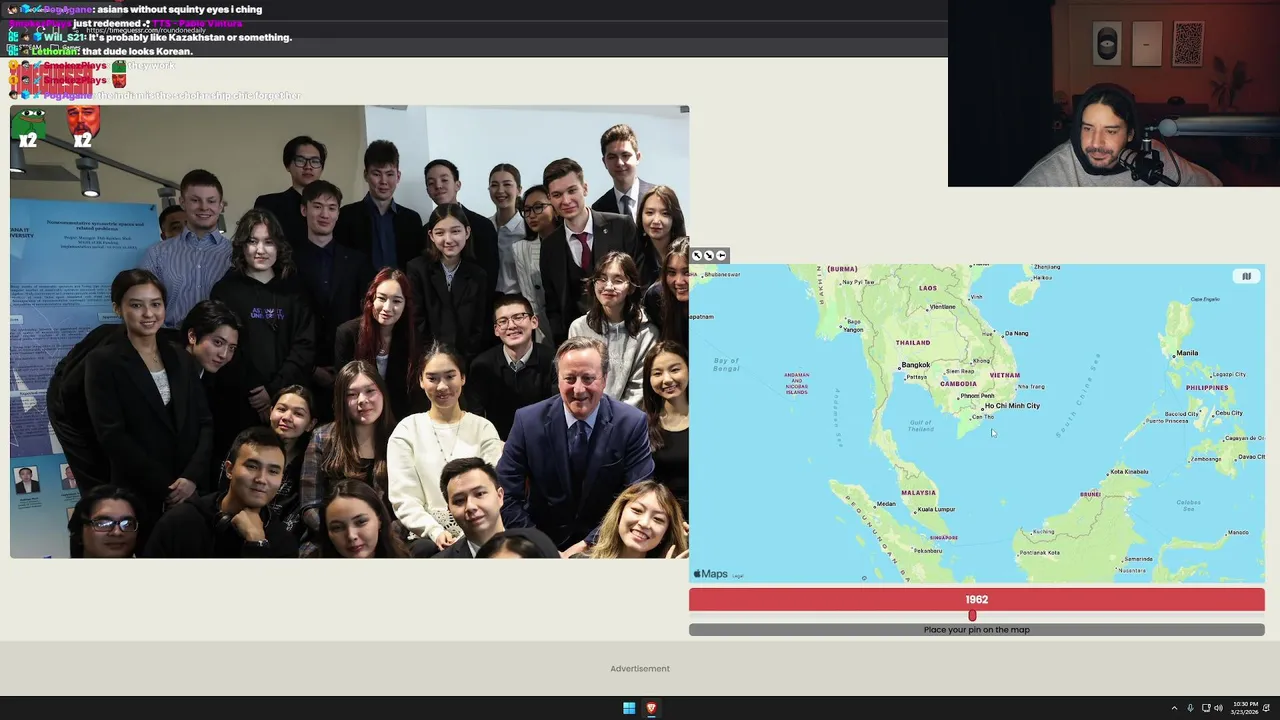This screenshot has height=720, width=1280.
Task: Open the Windows Start menu
Action: coord(629,708)
